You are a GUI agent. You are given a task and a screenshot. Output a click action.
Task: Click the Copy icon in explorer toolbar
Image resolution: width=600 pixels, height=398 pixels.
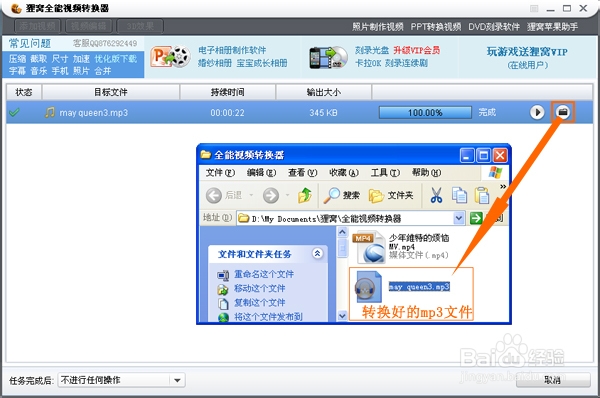tap(459, 195)
